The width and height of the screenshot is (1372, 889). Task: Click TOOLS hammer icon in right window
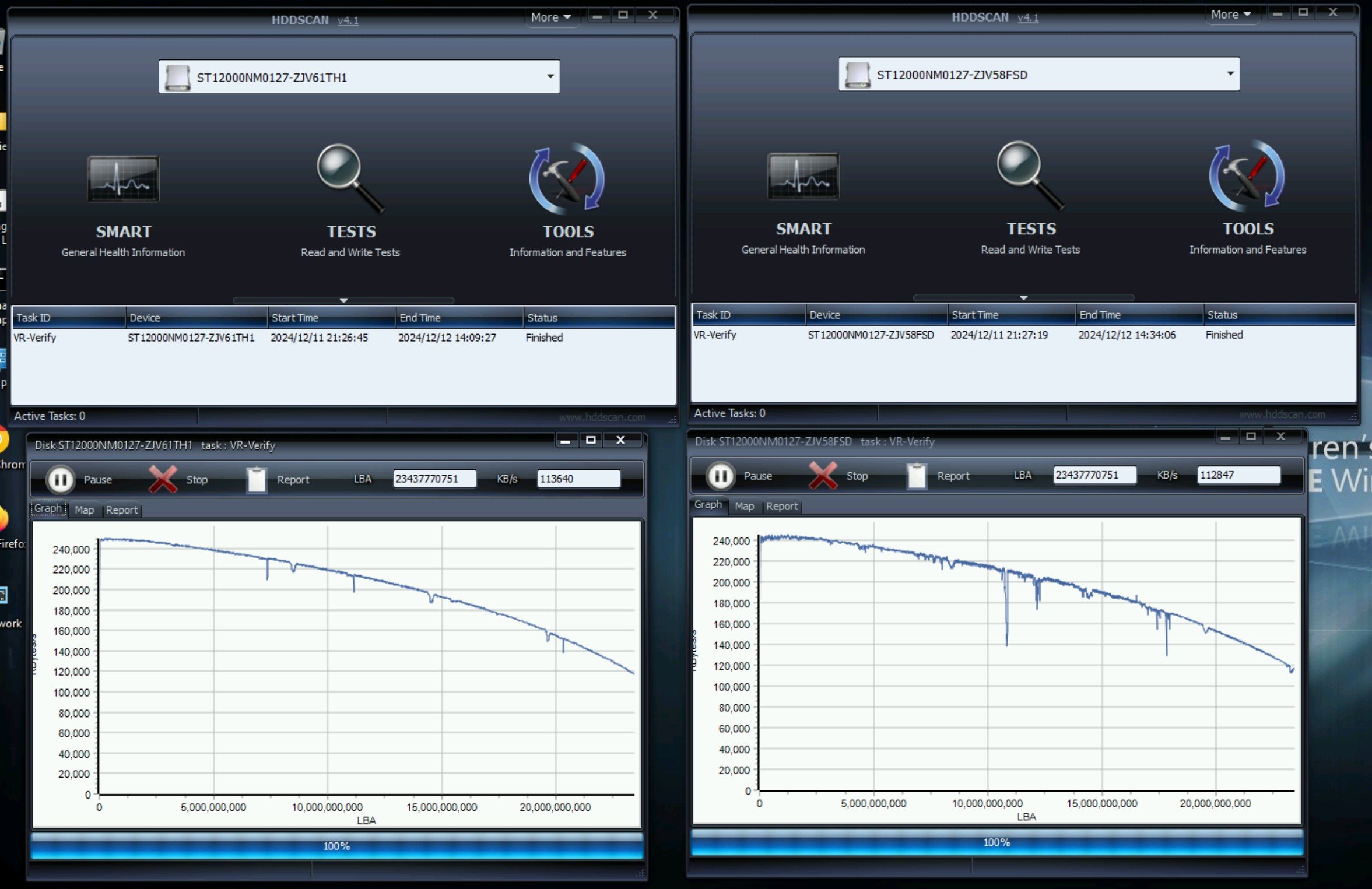coord(1247,175)
